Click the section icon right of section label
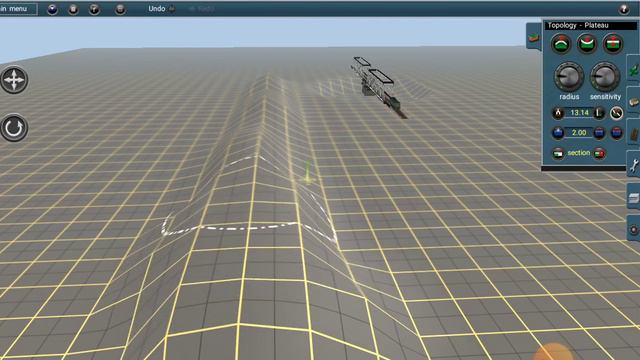The width and height of the screenshot is (640, 360). (x=599, y=153)
